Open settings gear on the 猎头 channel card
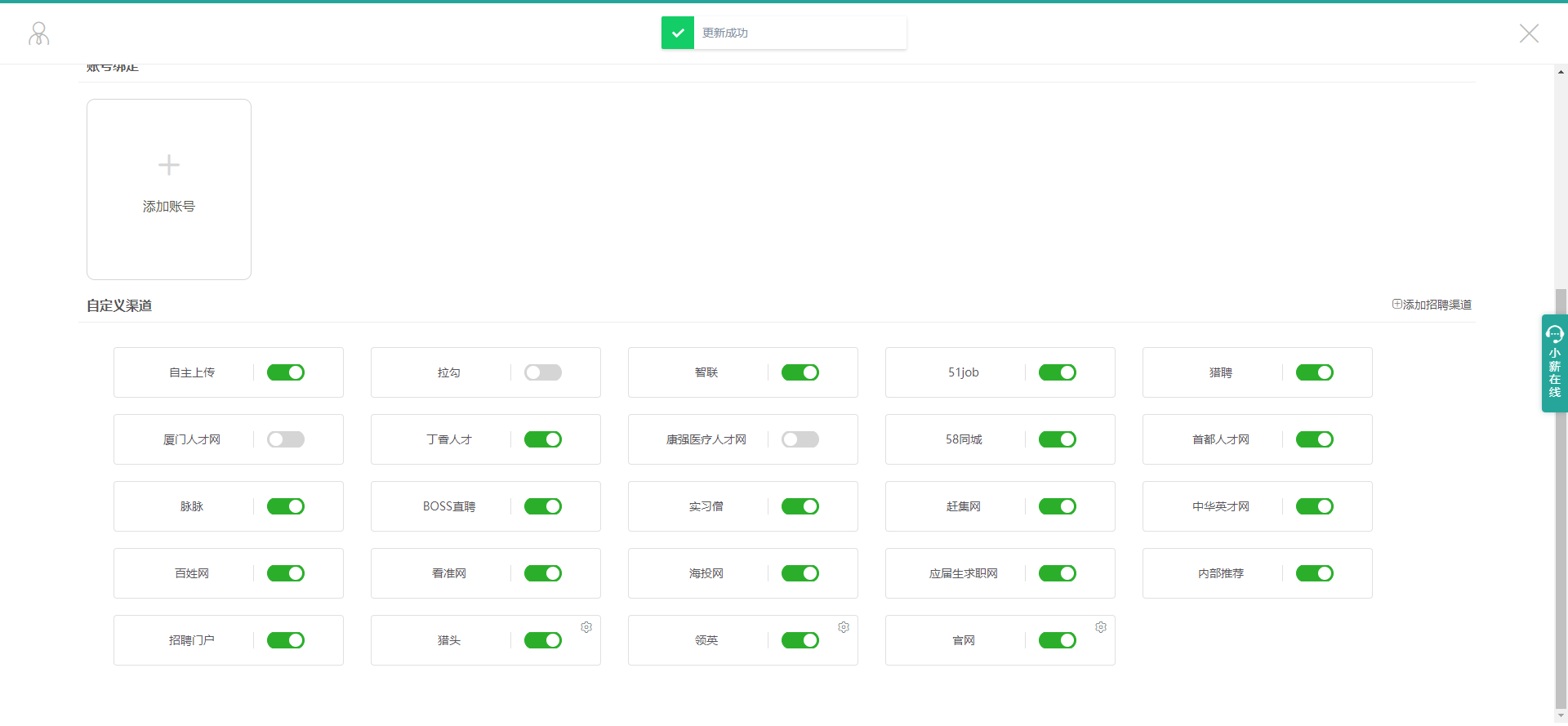1568x726 pixels. pyautogui.click(x=586, y=627)
